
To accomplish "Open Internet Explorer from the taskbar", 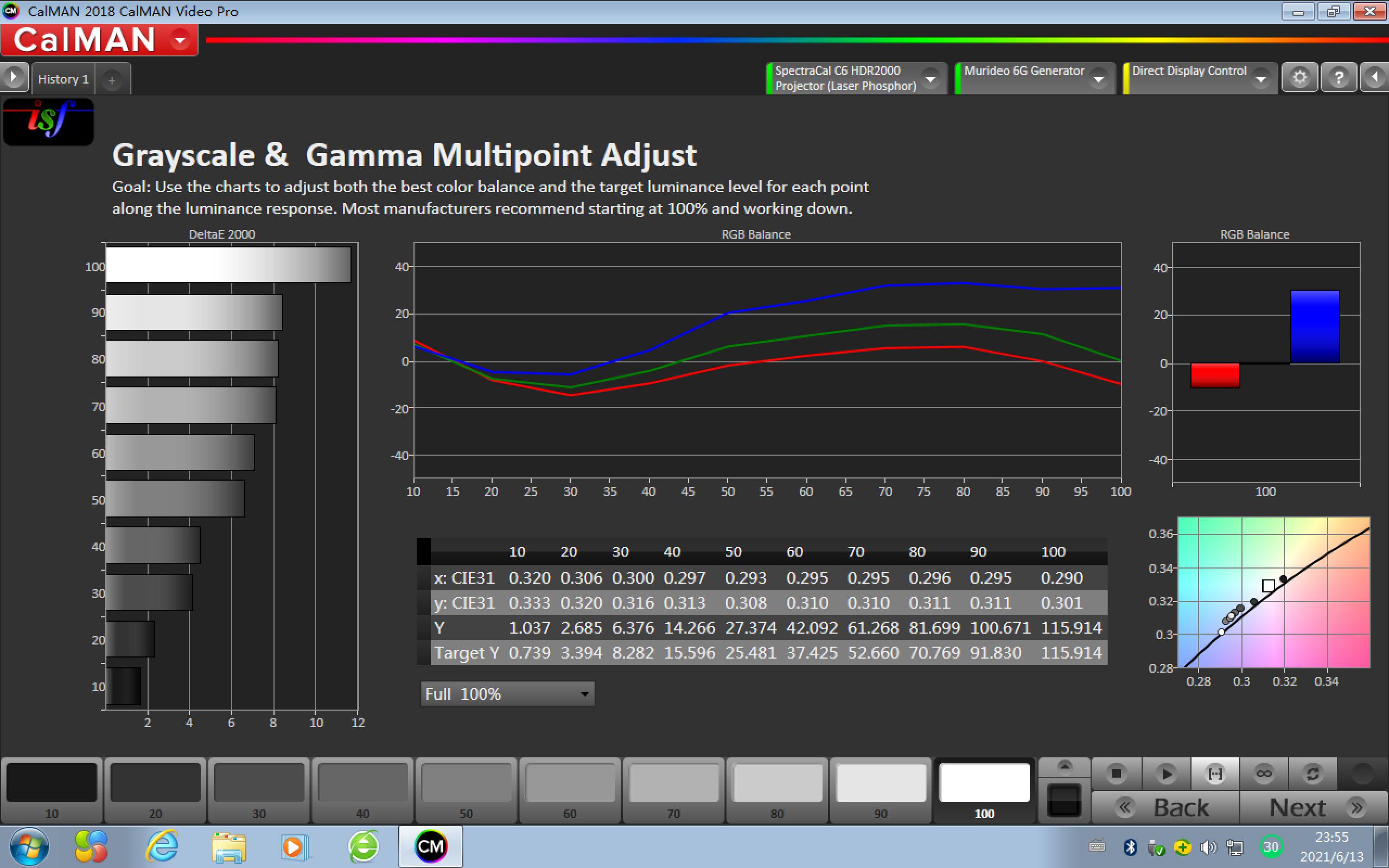I will pyautogui.click(x=162, y=847).
